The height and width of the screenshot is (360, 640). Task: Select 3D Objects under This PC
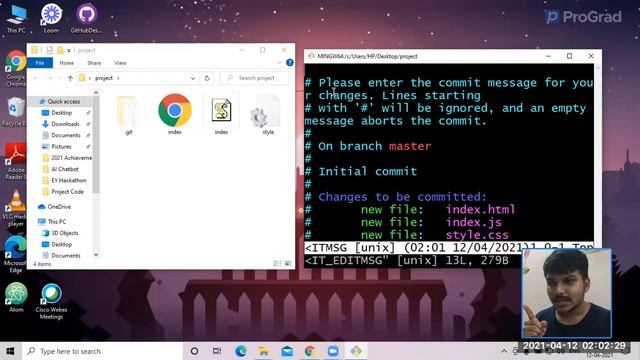64,233
